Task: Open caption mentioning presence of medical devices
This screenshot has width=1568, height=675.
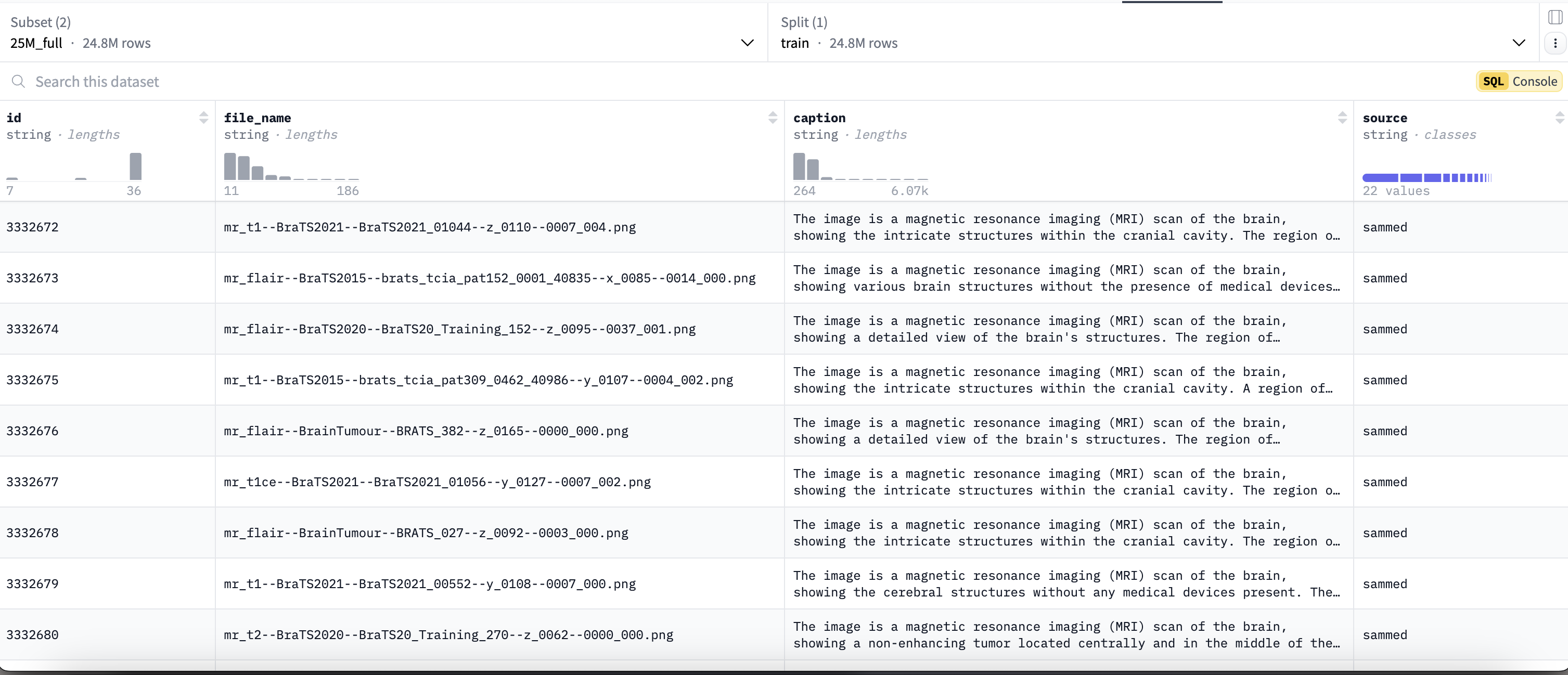Action: click(1066, 278)
